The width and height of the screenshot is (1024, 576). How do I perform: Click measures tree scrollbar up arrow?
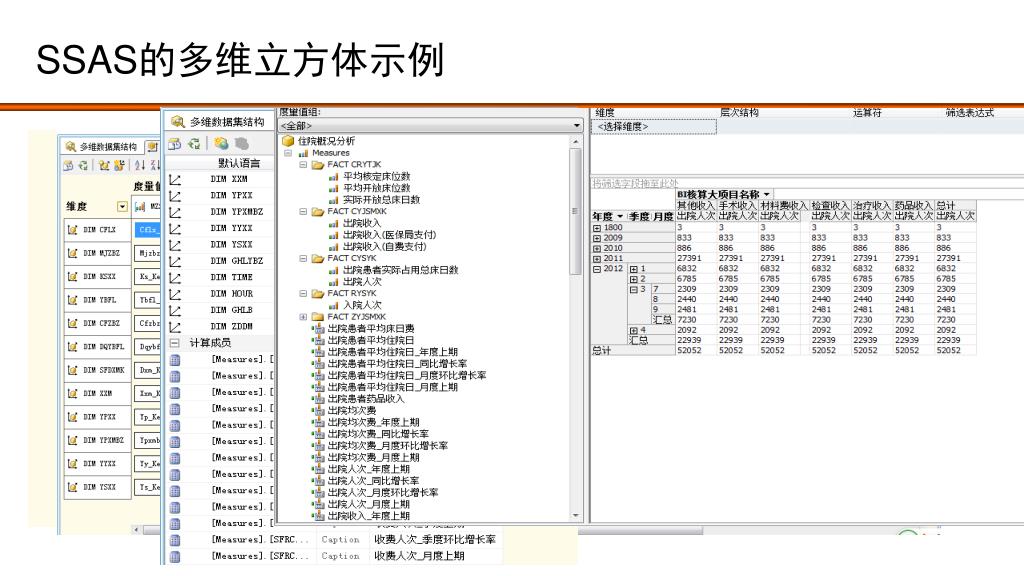point(575,141)
